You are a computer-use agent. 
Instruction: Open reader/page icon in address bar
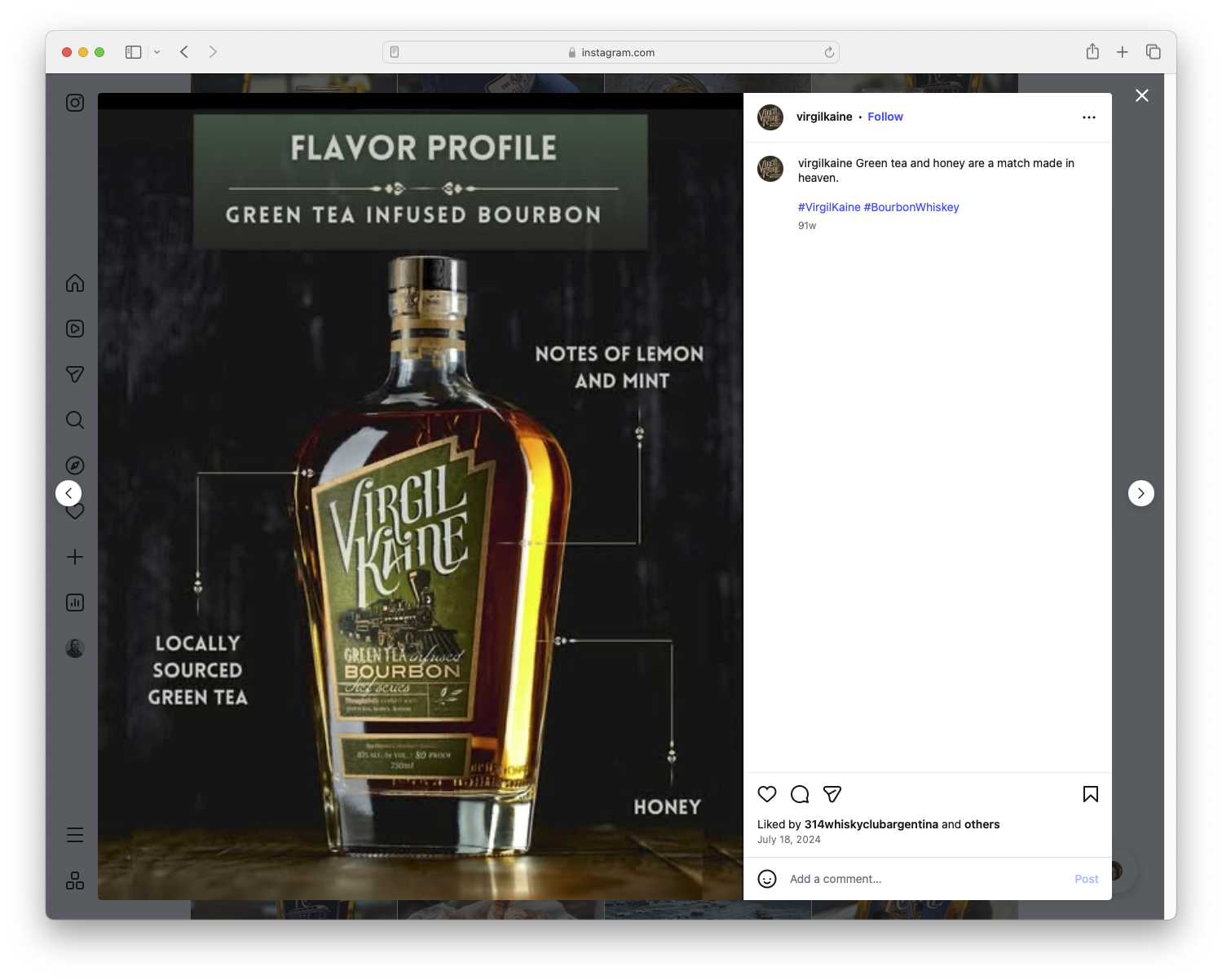pyautogui.click(x=395, y=52)
